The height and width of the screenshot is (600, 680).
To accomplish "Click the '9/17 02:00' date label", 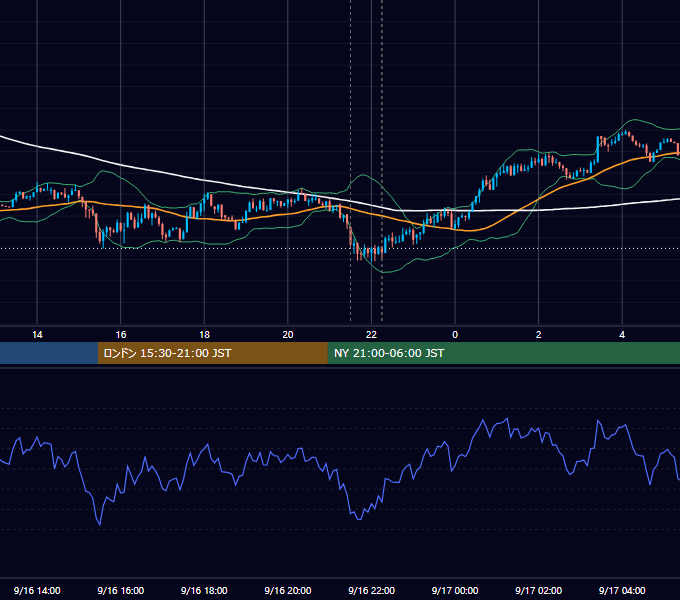I will pos(539,590).
